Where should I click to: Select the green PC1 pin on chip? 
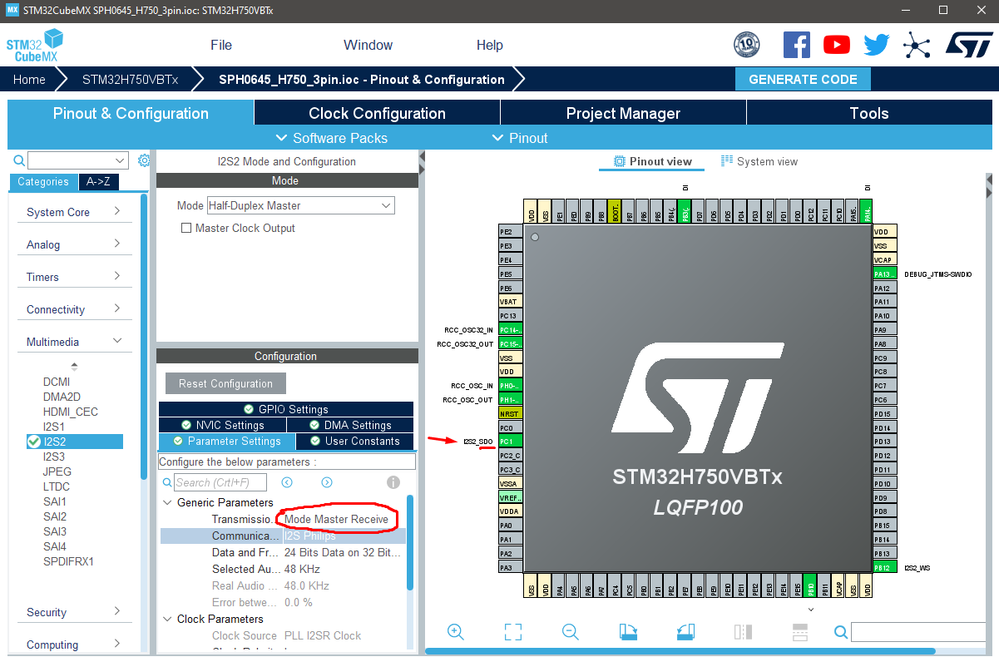coord(510,441)
